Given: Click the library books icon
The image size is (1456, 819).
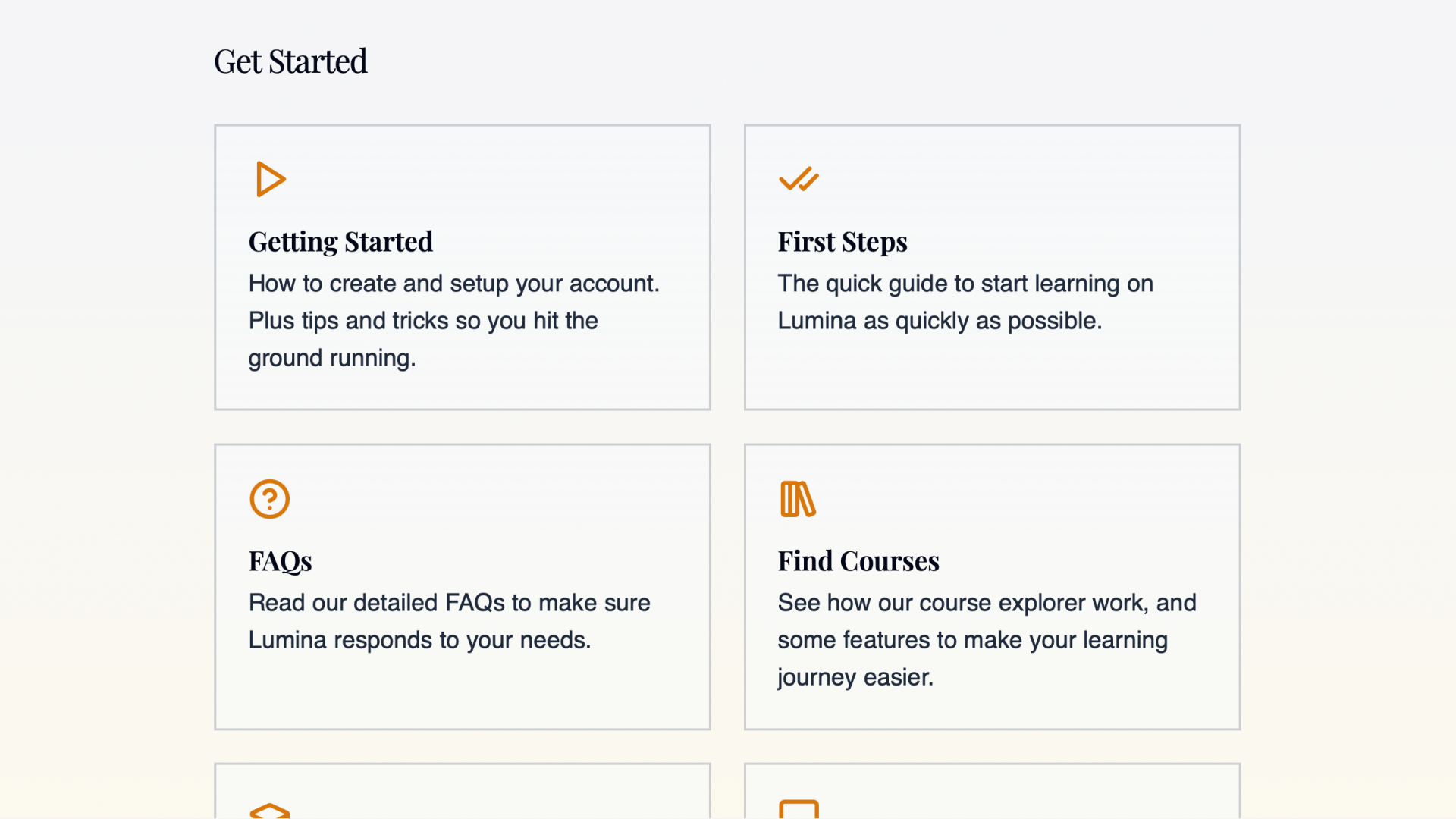Looking at the screenshot, I should coord(798,499).
